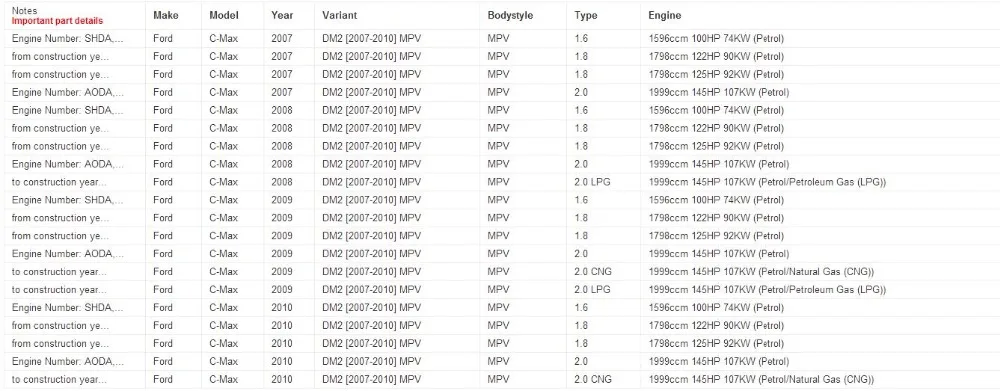Click the 2007 1798ccm 125HP 92KW engine cell
The width and height of the screenshot is (1000, 391).
(x=716, y=75)
